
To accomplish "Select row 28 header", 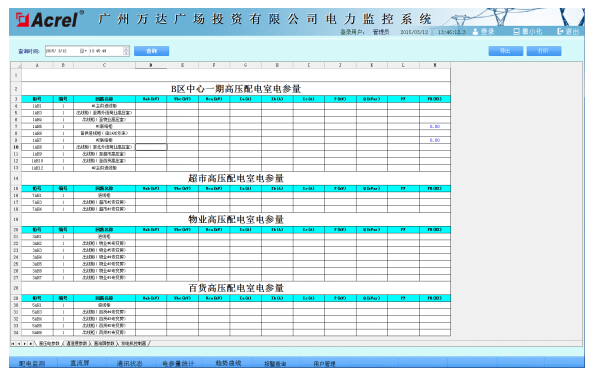I will pos(16,288).
